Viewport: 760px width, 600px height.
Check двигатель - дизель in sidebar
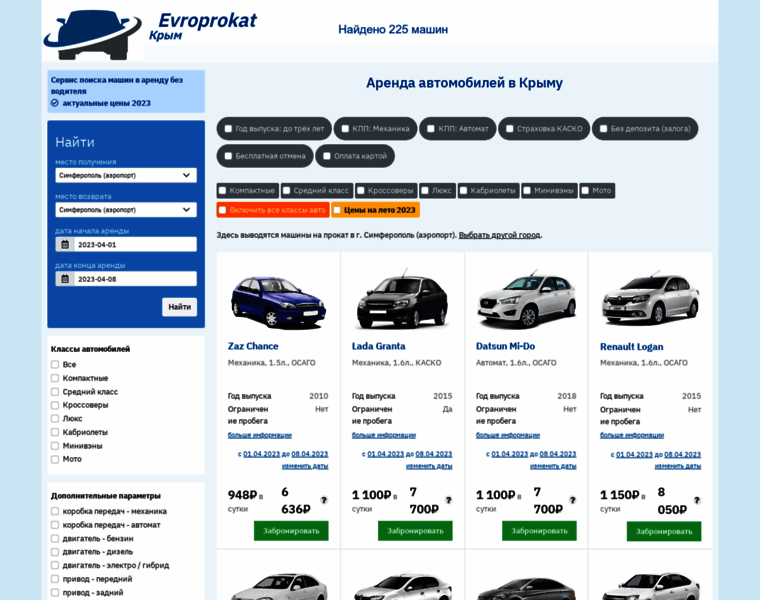point(55,552)
